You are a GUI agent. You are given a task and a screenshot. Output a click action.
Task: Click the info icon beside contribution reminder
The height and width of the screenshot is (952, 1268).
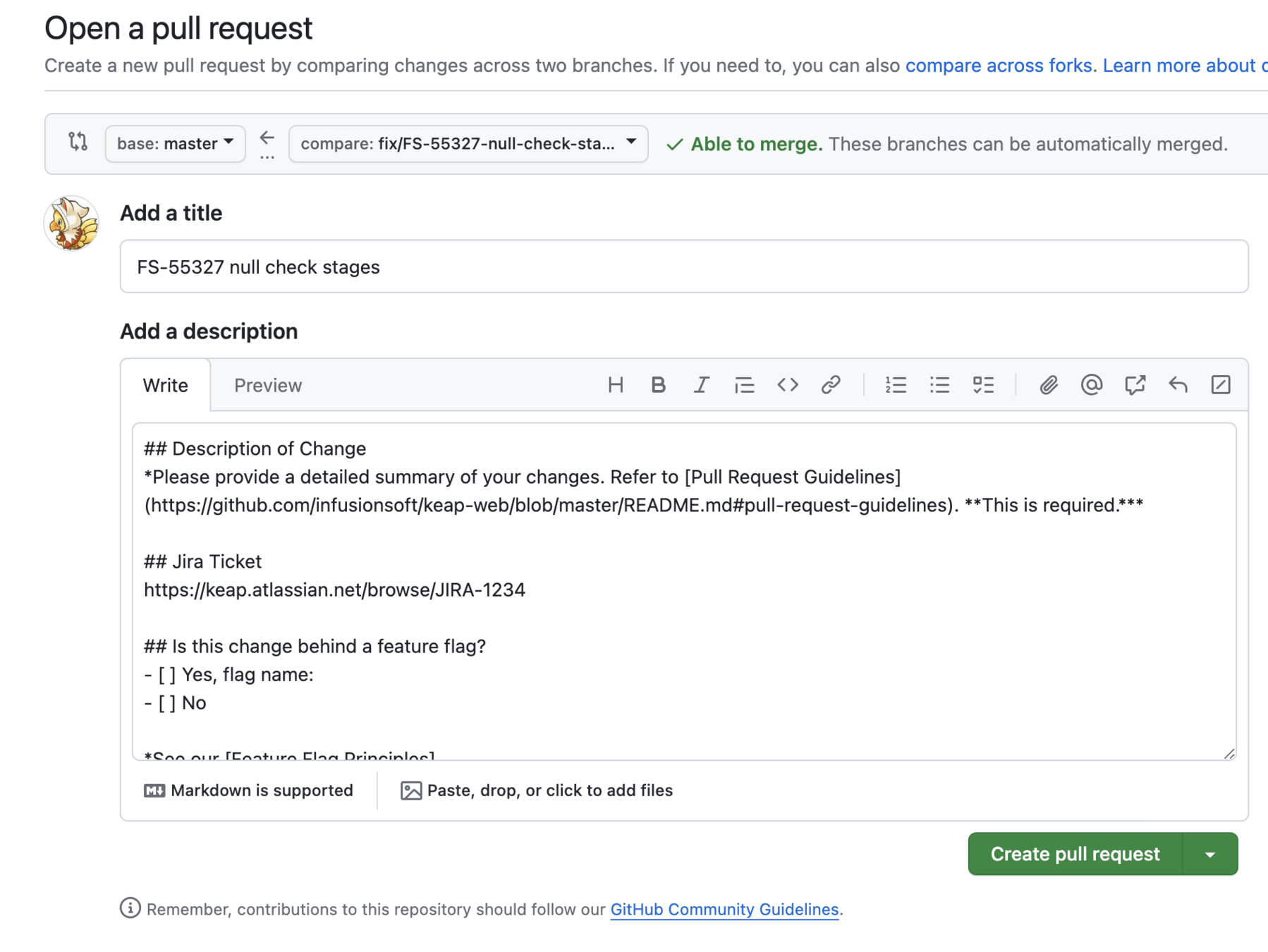(x=130, y=908)
